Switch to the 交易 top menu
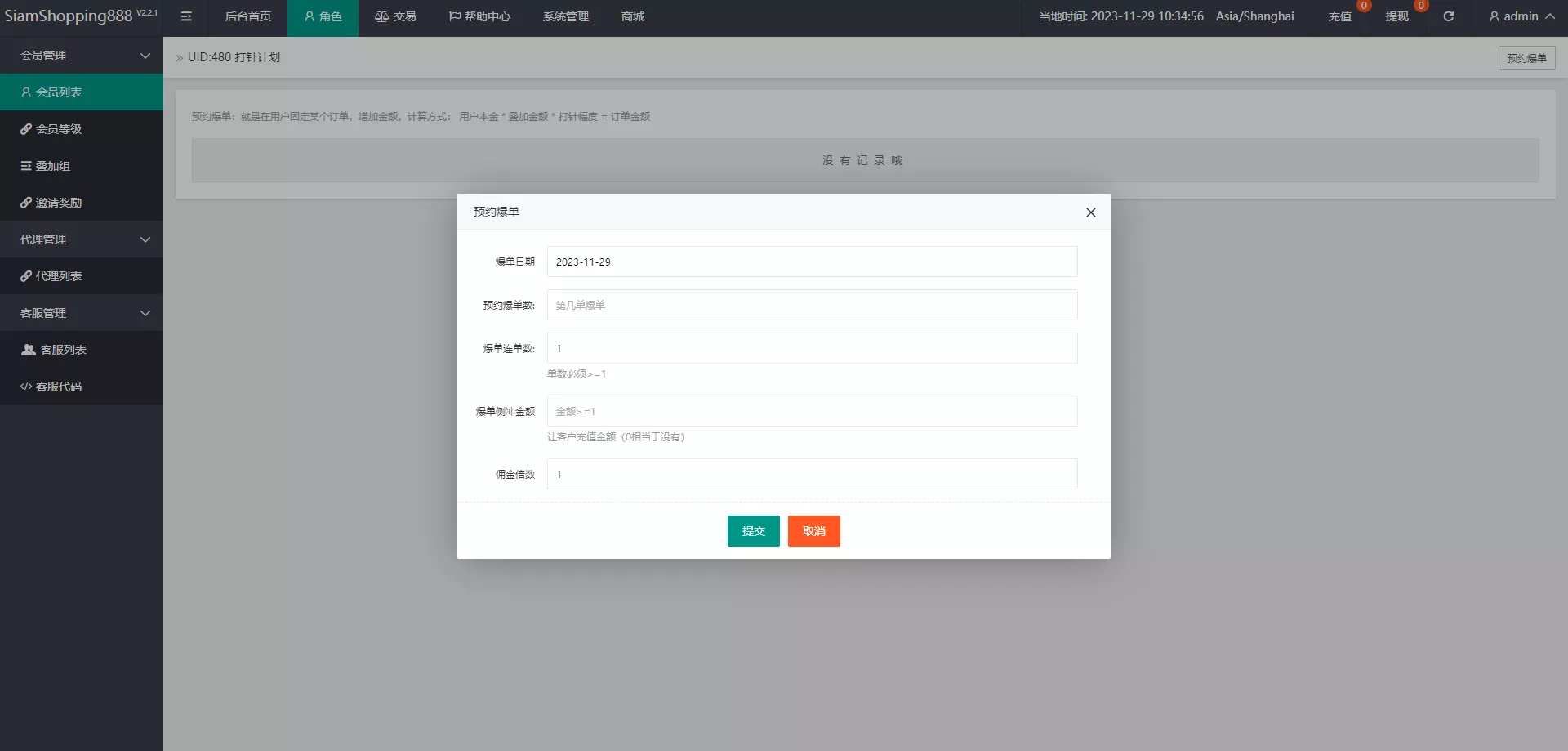Screen dimensions: 1568x751 click(x=395, y=16)
